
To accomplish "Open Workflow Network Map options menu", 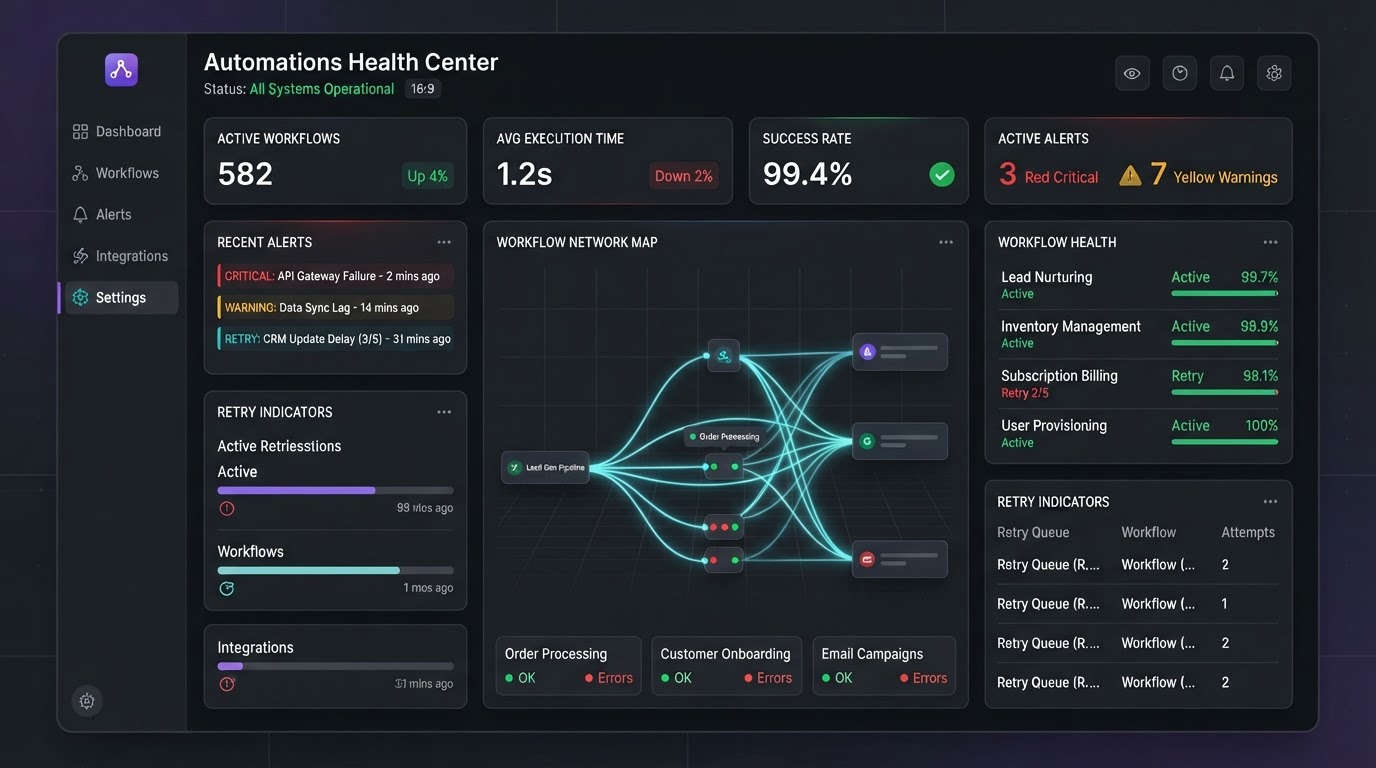I will pos(946,242).
